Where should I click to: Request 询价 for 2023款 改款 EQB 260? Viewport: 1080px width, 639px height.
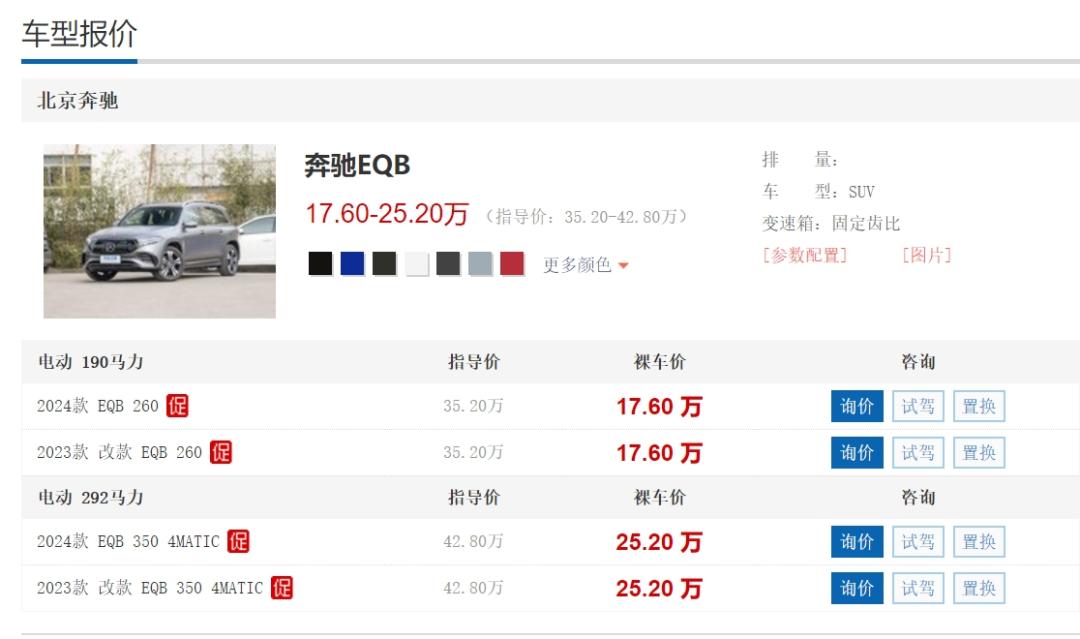click(857, 452)
